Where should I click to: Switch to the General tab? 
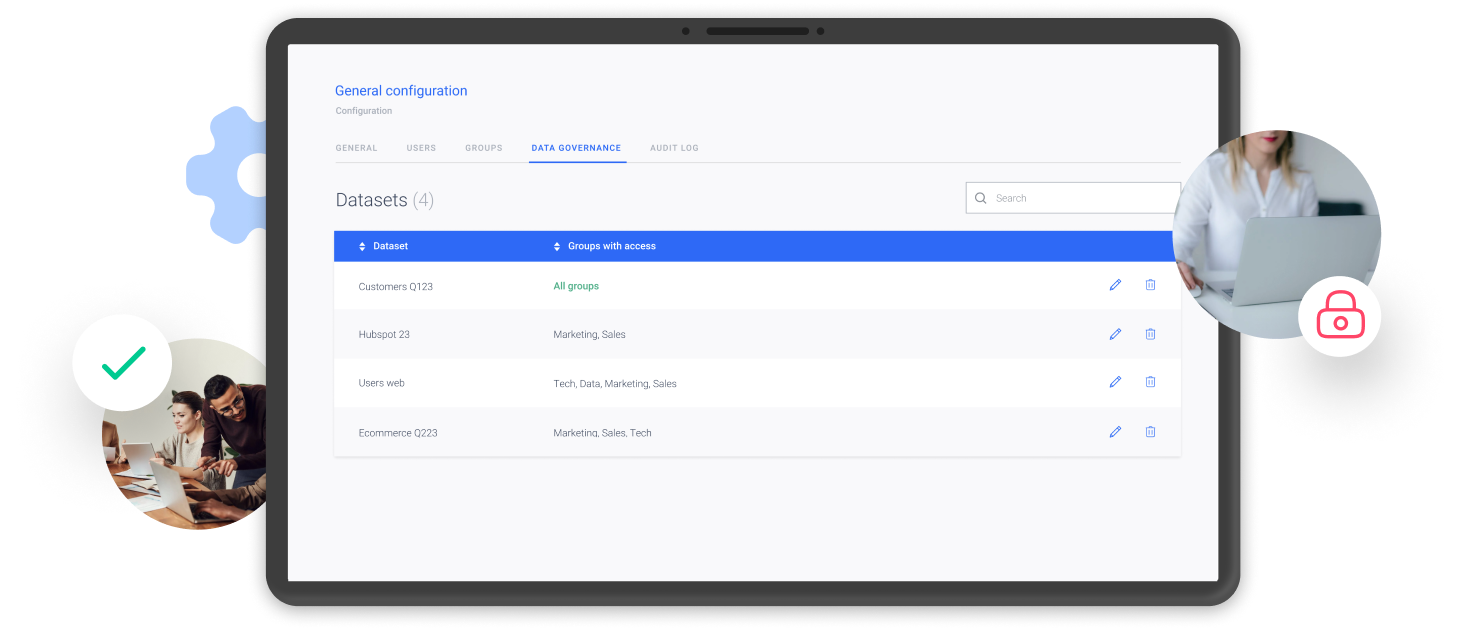[356, 148]
